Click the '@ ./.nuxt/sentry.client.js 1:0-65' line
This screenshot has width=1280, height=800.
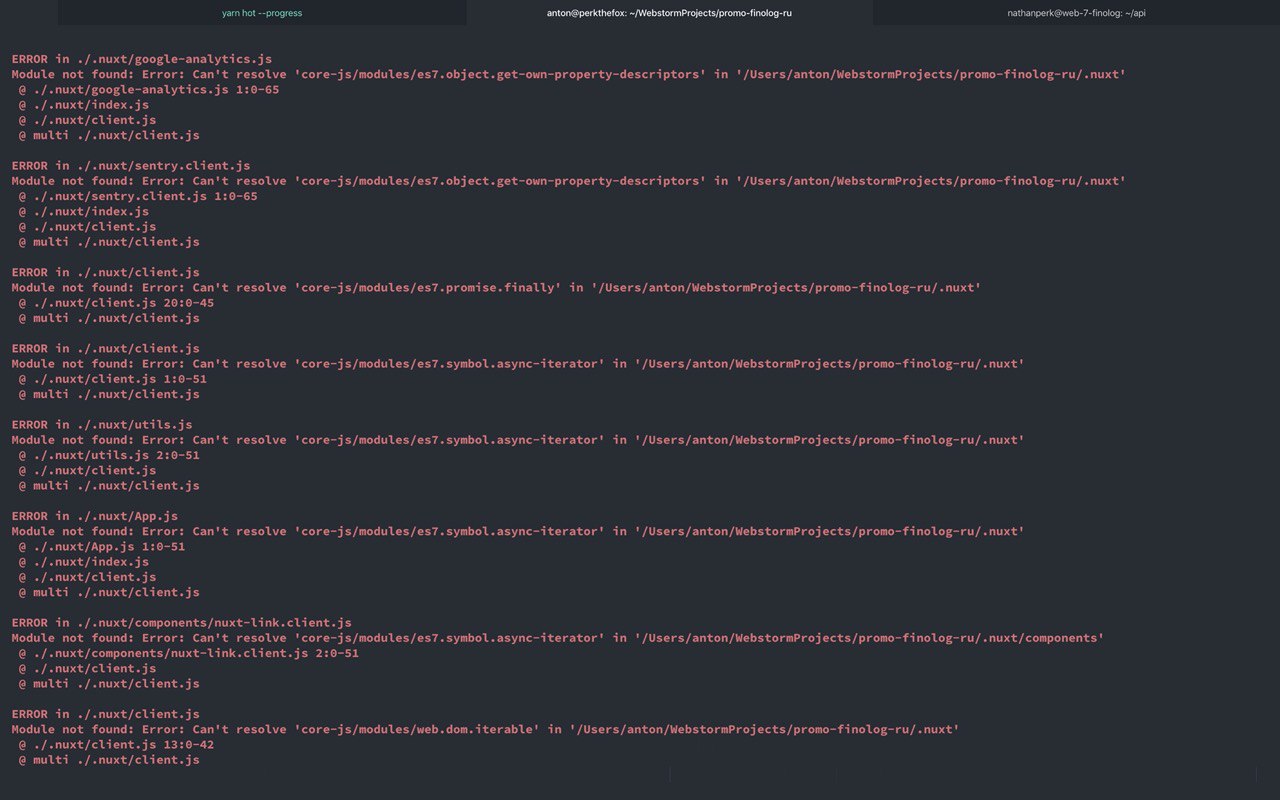[138, 196]
